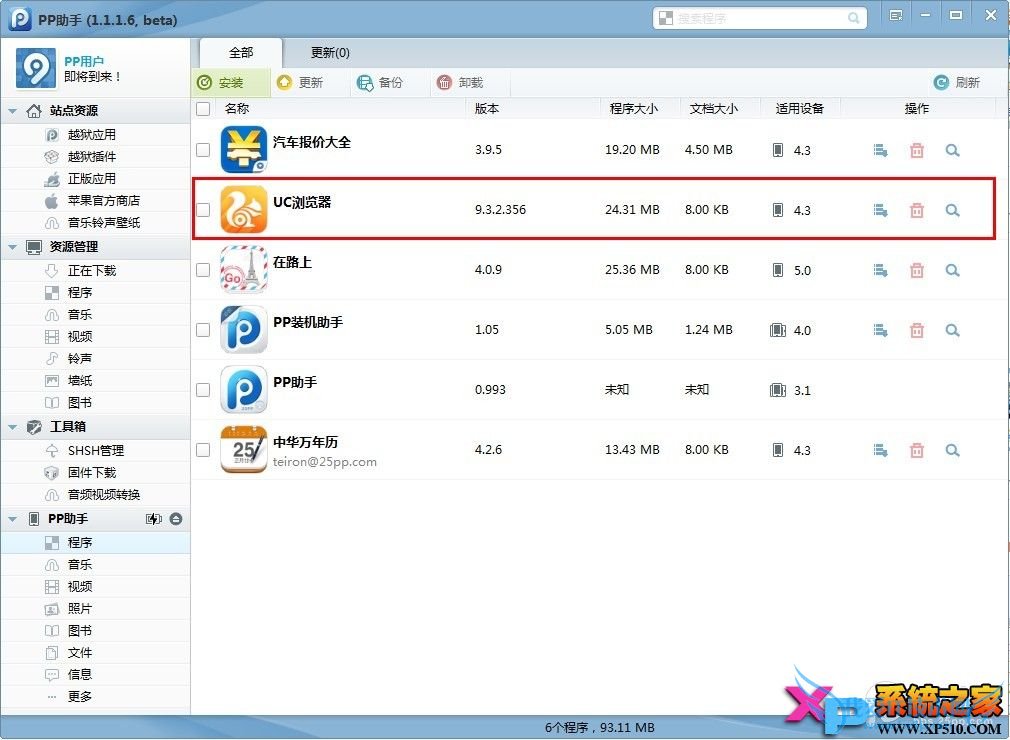This screenshot has width=1010, height=740.
Task: Delete 在路上 with its trash icon
Action: (917, 270)
